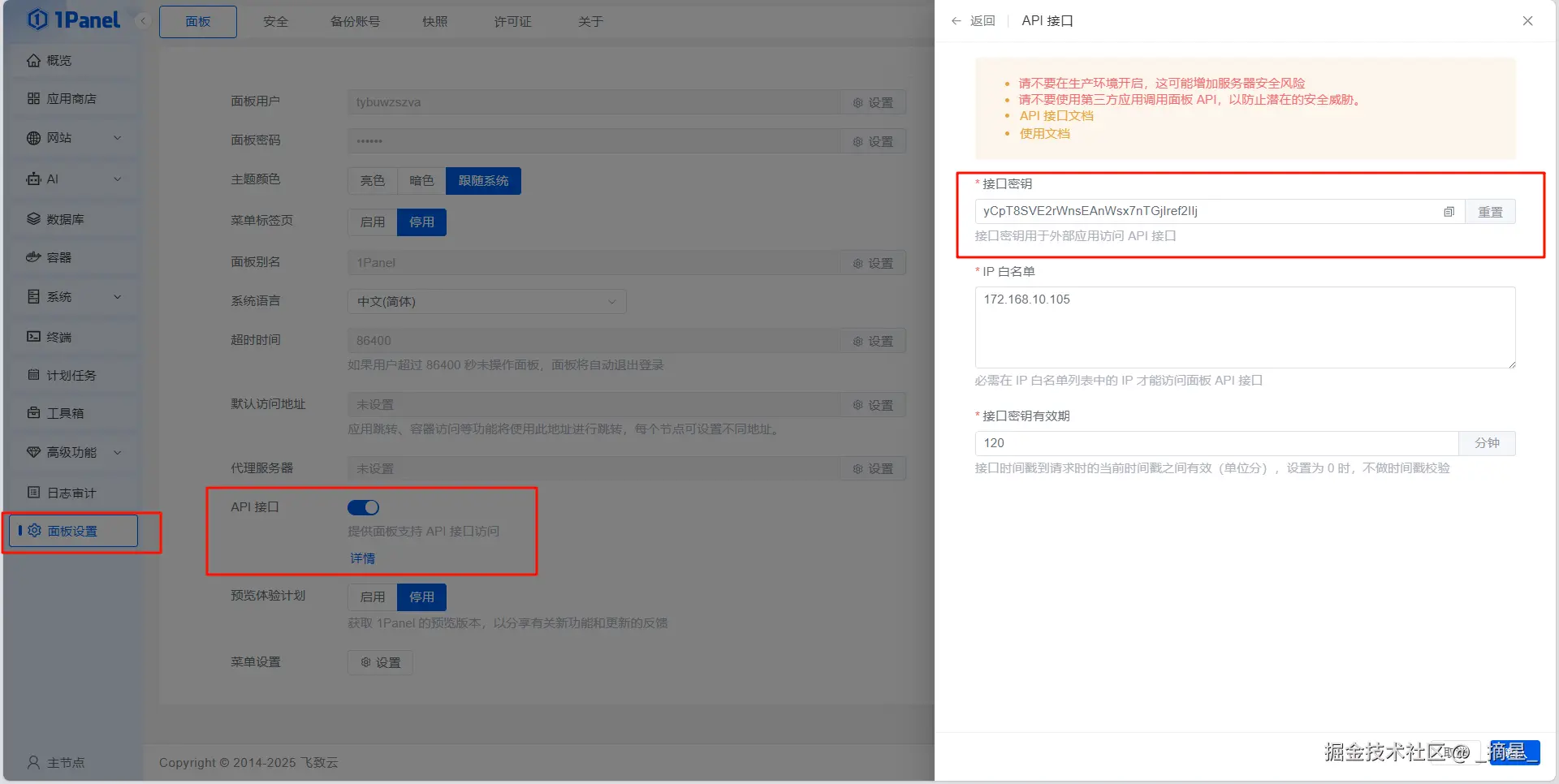Open 系统语言 中文(简体) dropdown
The image size is (1559, 784).
pos(487,302)
